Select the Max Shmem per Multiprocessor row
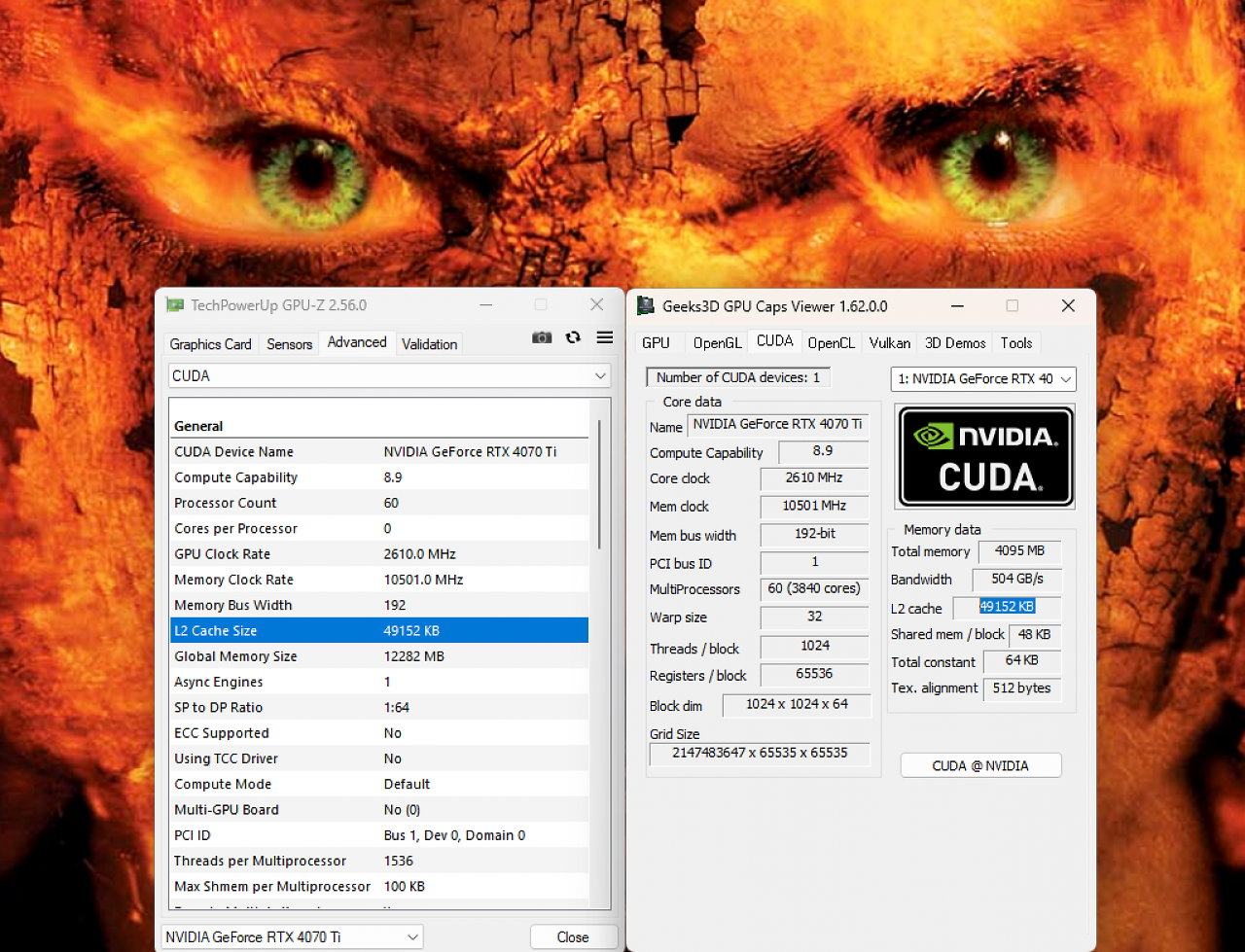This screenshot has width=1245, height=952. click(379, 886)
